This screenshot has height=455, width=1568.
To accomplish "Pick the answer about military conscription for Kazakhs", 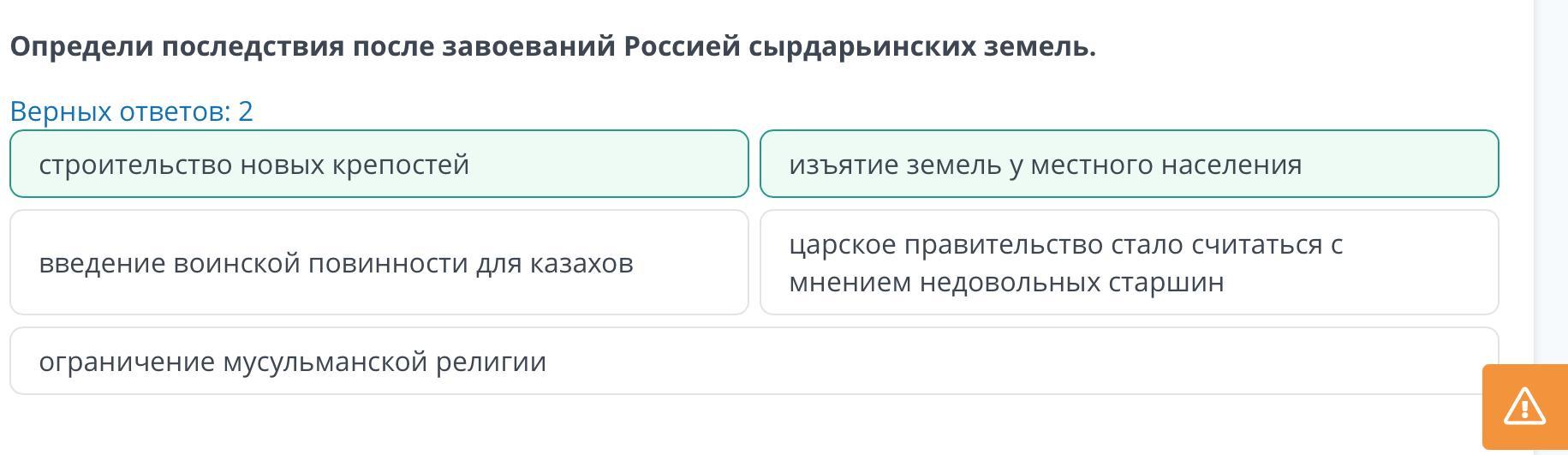I will click(x=379, y=262).
